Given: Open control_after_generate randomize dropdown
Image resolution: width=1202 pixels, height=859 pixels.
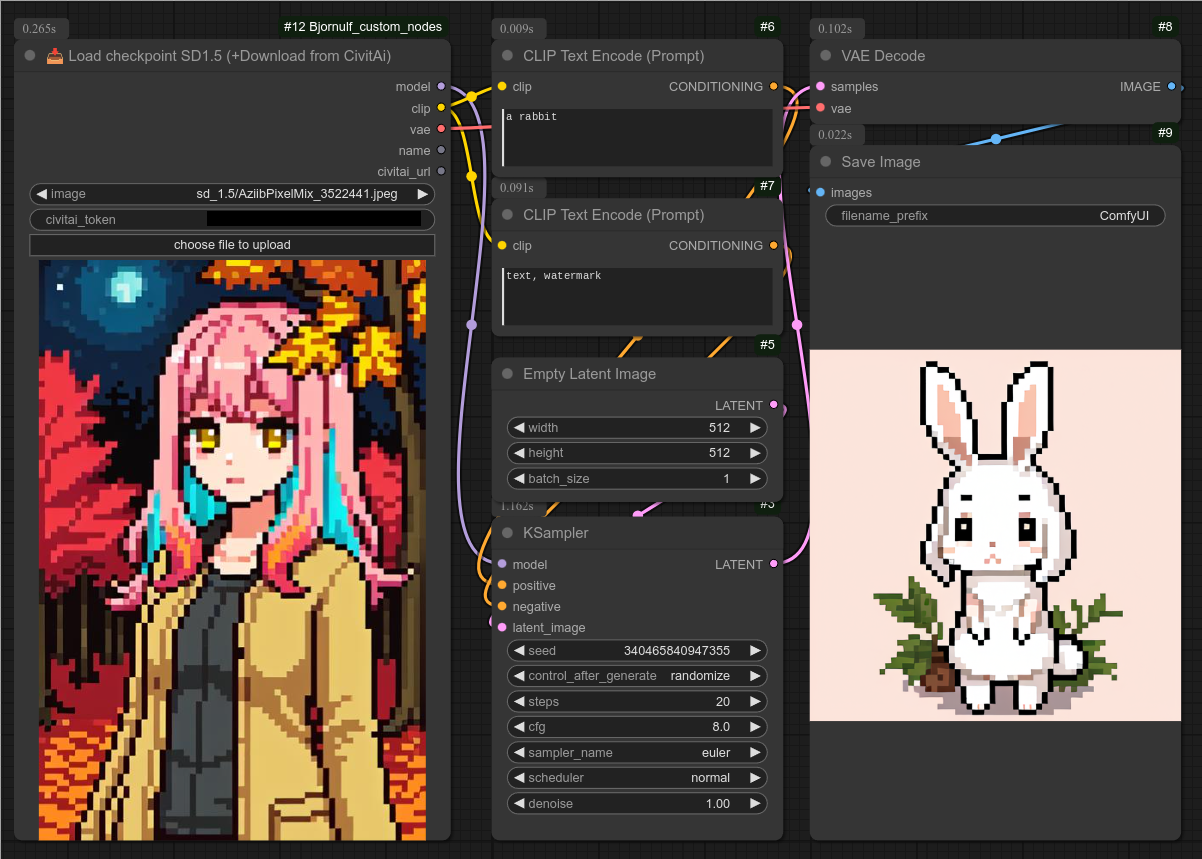Looking at the screenshot, I should point(637,676).
